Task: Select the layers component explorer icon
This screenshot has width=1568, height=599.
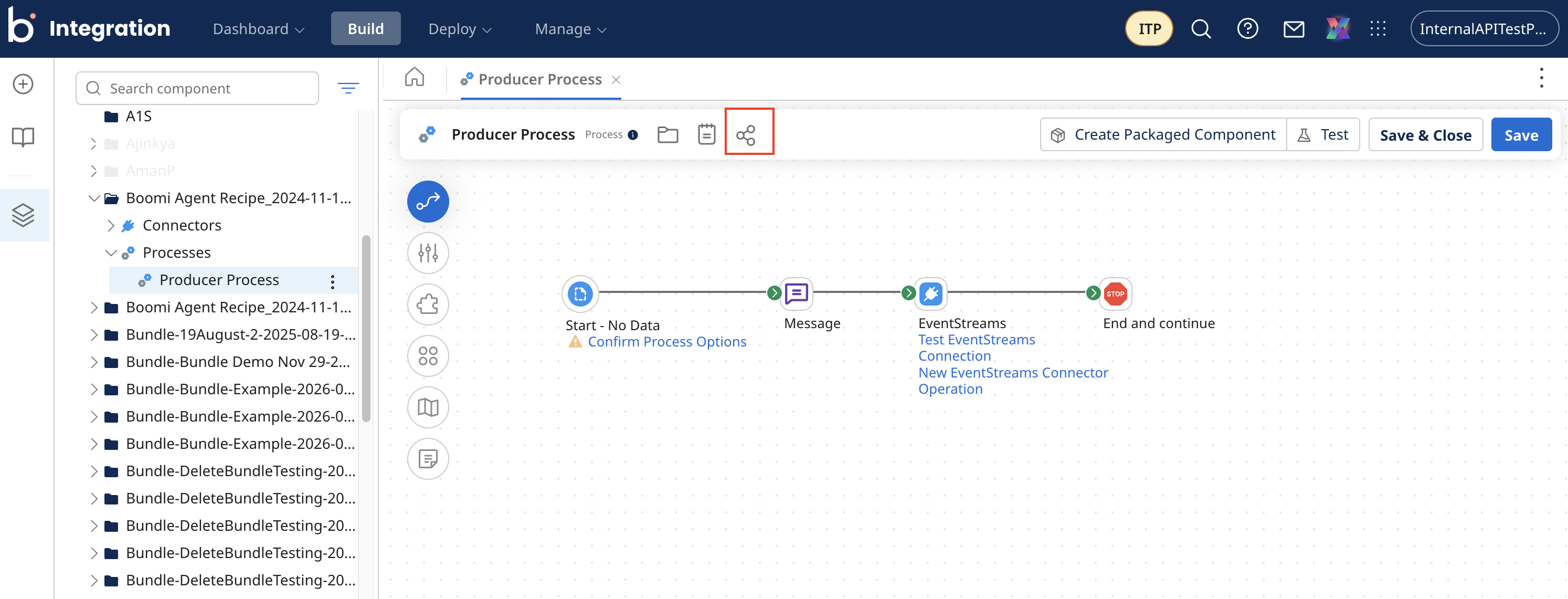Action: 23,215
